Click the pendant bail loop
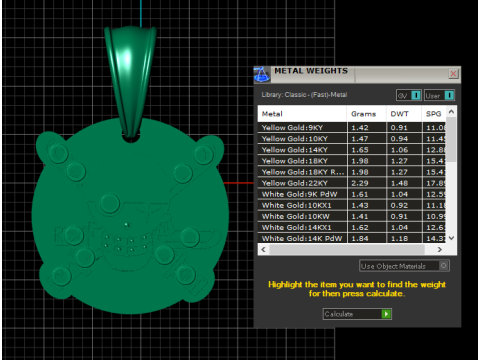Image resolution: width=480 pixels, height=360 pixels. [131, 82]
